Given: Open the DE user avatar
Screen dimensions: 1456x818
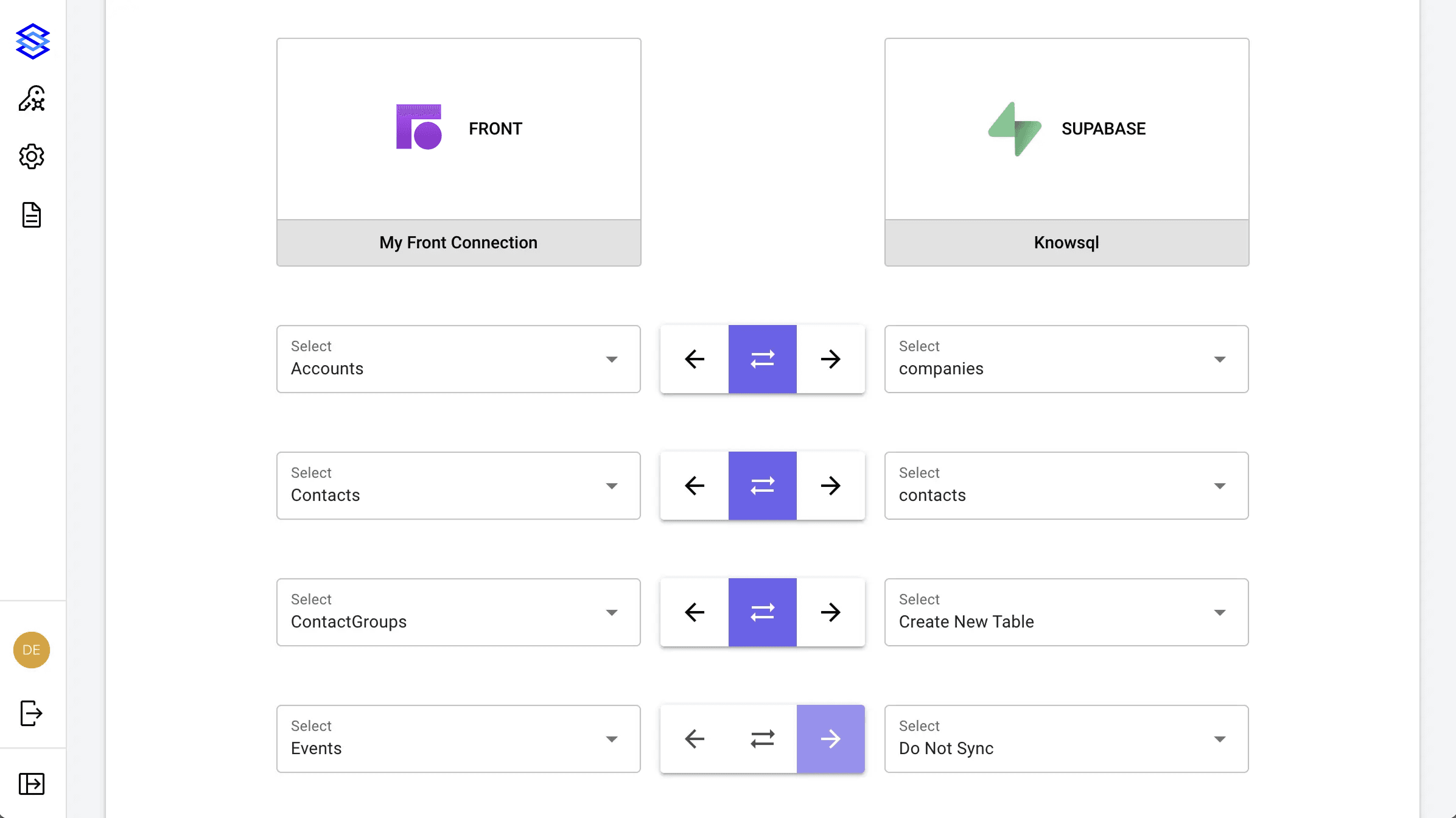Looking at the screenshot, I should tap(32, 649).
